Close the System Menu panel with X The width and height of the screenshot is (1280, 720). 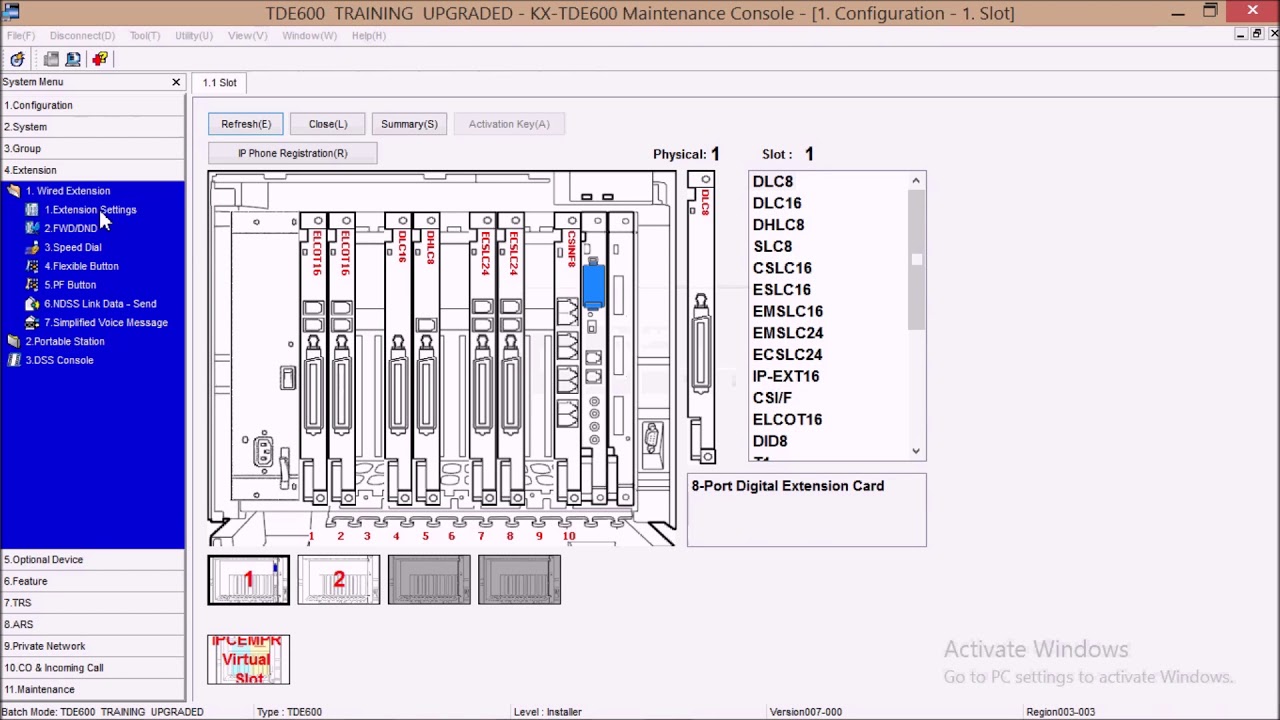176,82
